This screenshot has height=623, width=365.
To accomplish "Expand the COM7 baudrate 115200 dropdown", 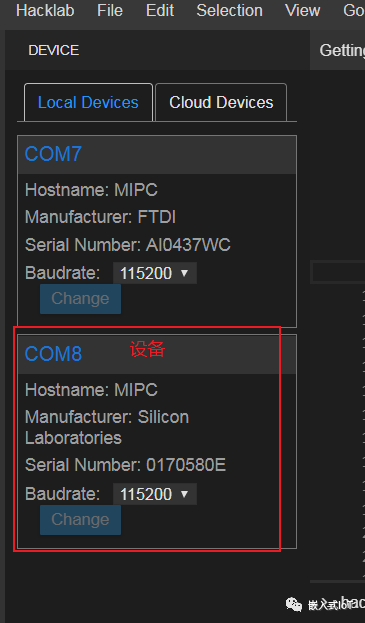I will point(154,273).
